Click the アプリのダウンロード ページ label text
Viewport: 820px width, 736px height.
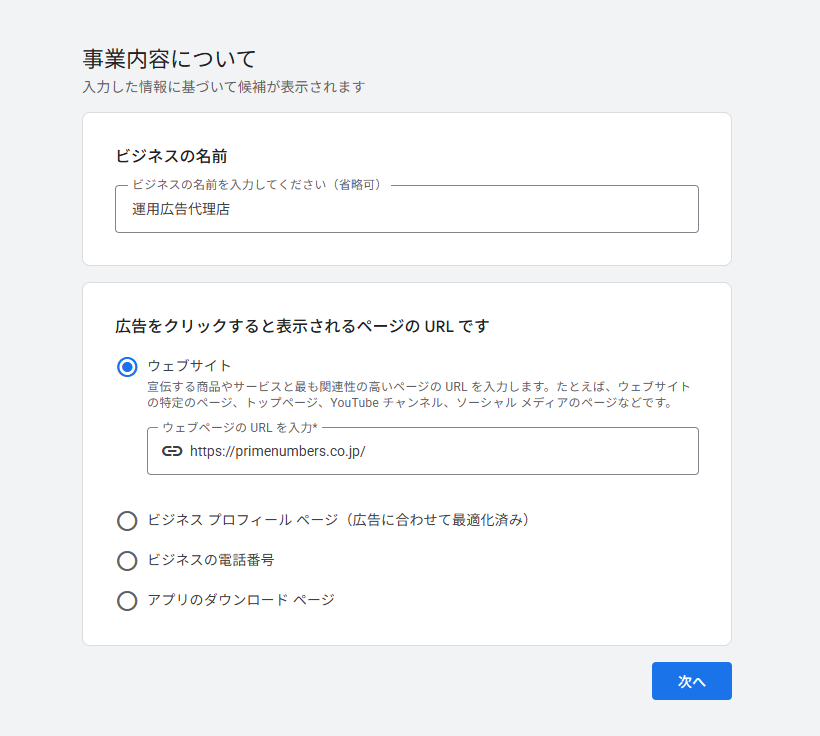(240, 600)
